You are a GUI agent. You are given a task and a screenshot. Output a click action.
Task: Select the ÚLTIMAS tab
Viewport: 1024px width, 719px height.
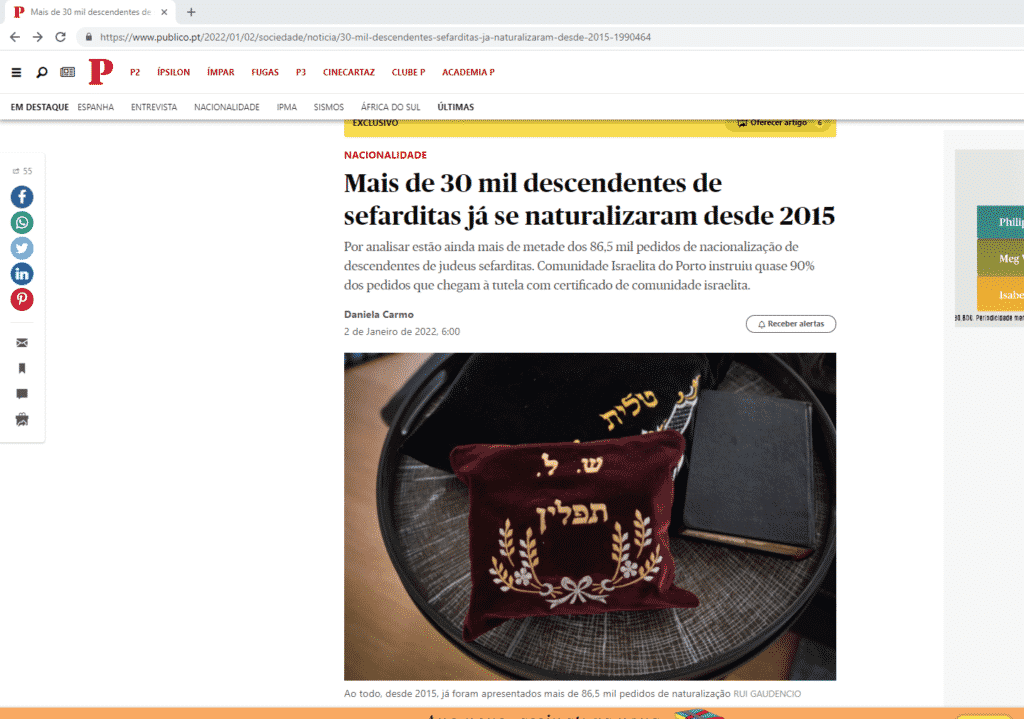coord(456,107)
